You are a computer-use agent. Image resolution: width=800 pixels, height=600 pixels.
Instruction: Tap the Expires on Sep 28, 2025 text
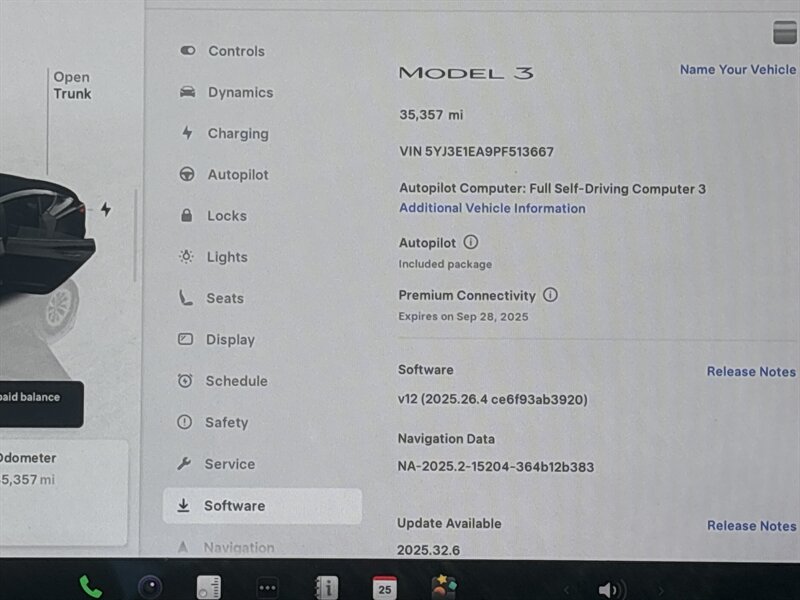click(x=463, y=316)
